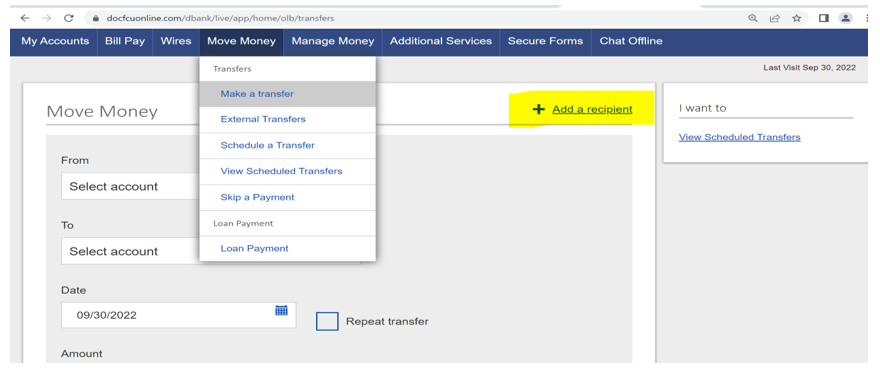
Task: Click the Move Money page heading
Action: tap(102, 112)
